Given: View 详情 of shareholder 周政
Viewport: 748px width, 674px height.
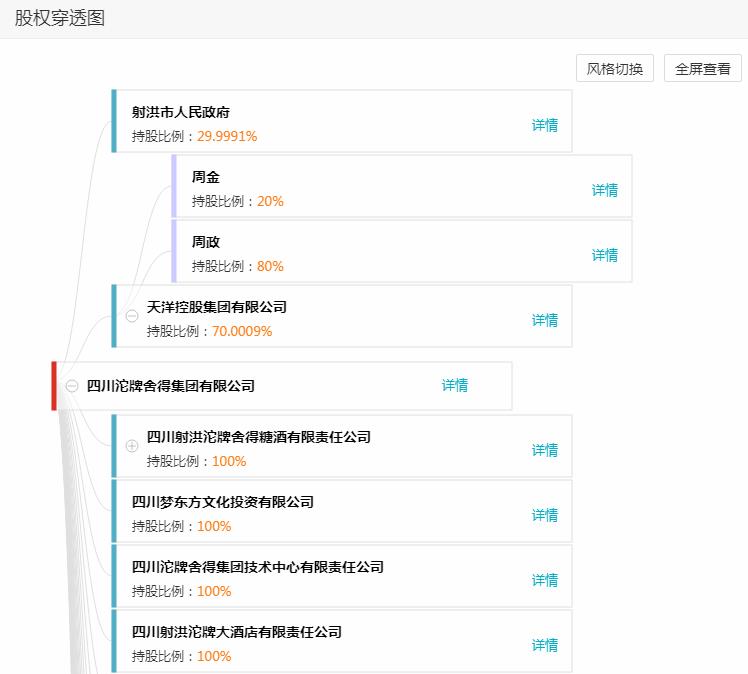Looking at the screenshot, I should (x=605, y=255).
